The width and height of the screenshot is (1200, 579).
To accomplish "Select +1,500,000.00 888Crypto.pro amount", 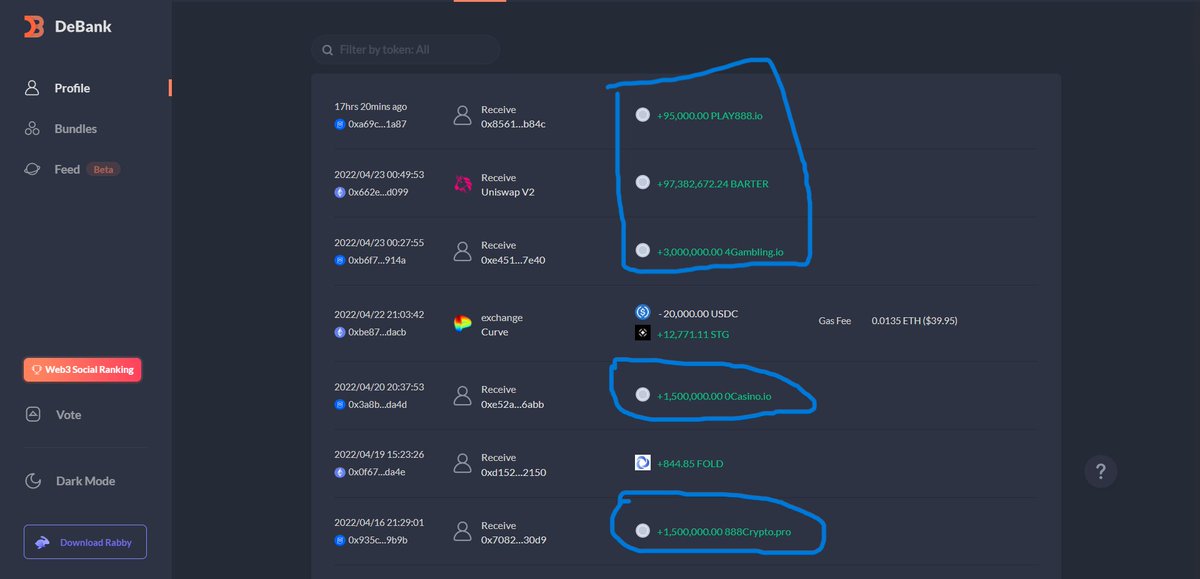I will tap(724, 532).
